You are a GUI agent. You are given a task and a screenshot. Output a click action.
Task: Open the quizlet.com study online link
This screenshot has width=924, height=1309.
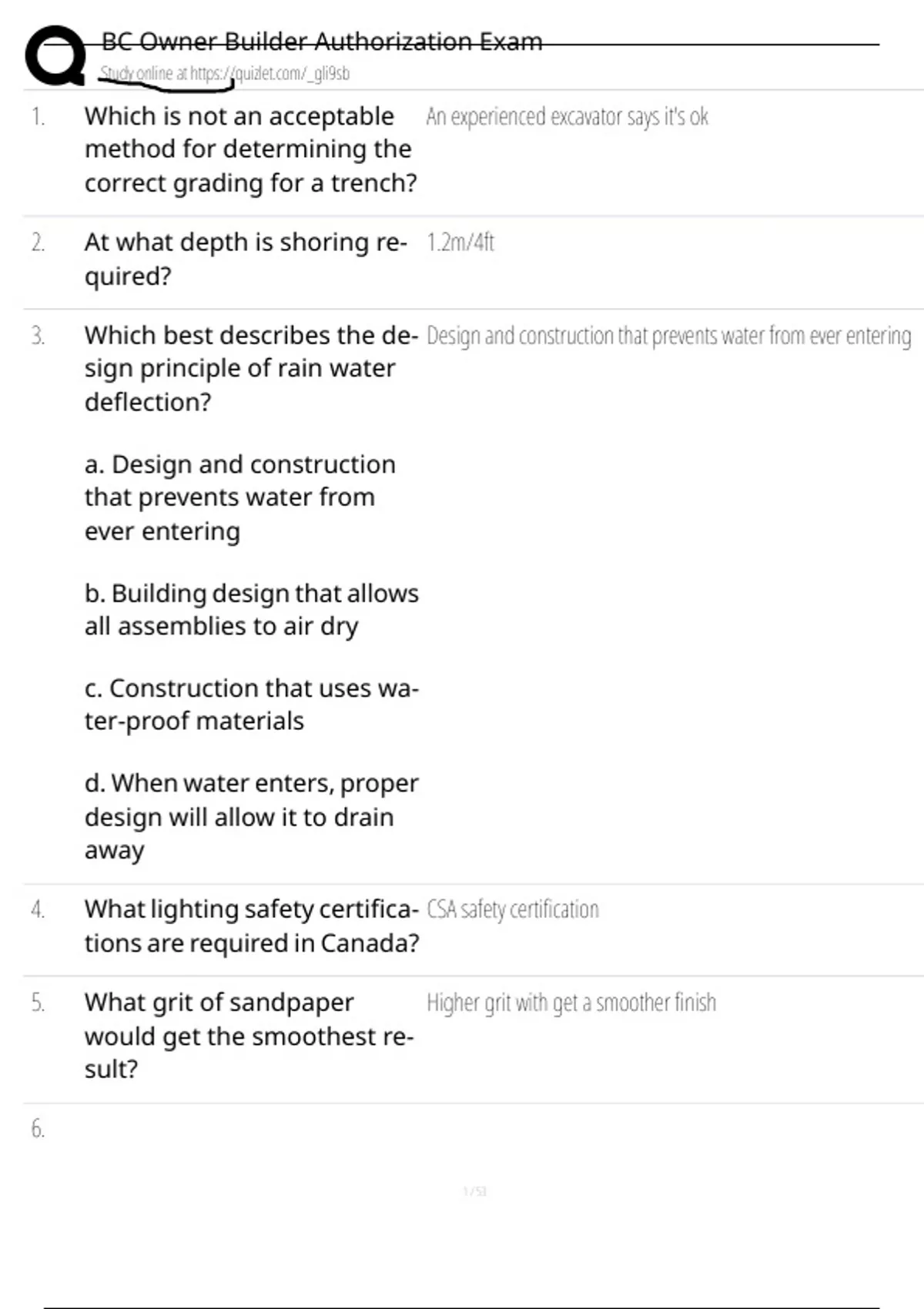coord(224,74)
